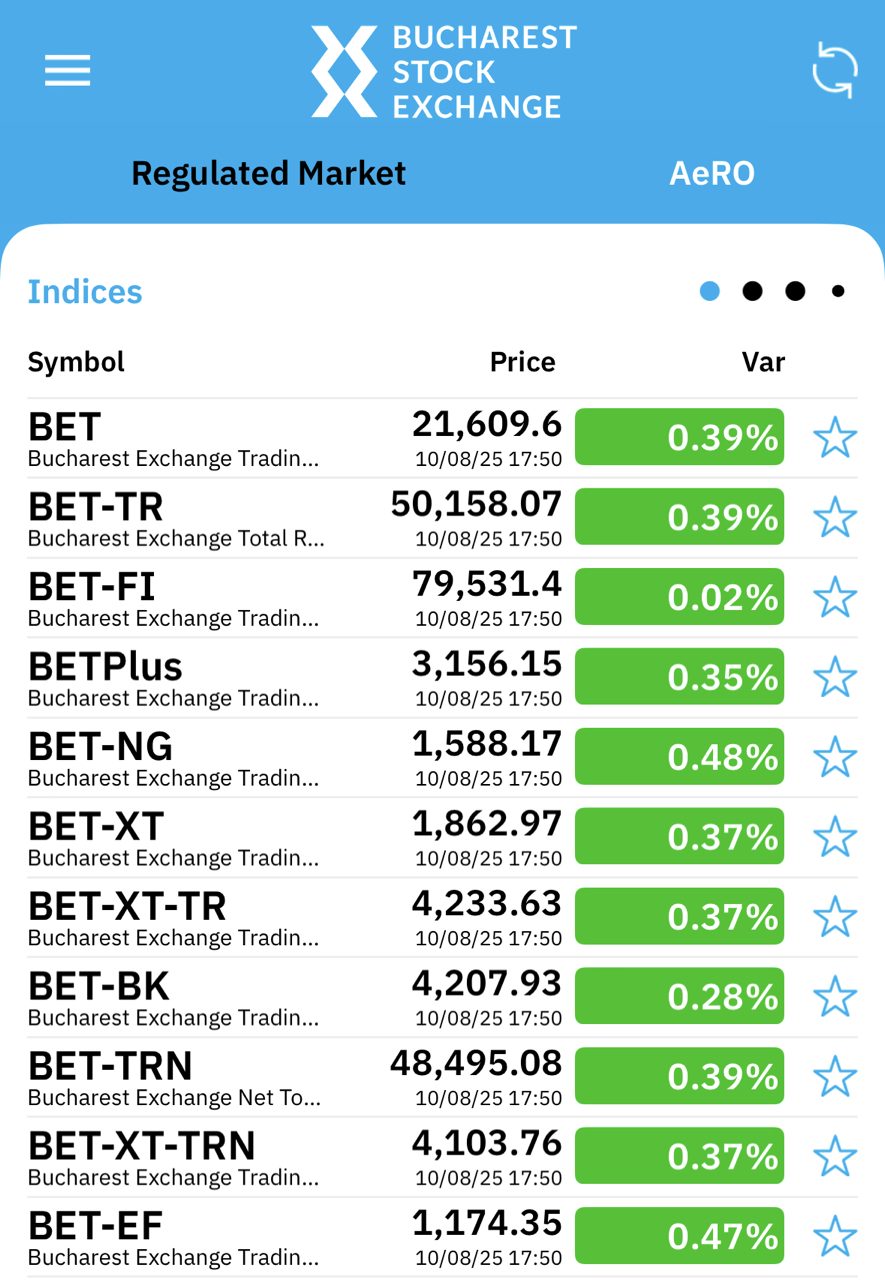Select the small fourth page dot
This screenshot has height=1280, width=885.
tap(838, 291)
